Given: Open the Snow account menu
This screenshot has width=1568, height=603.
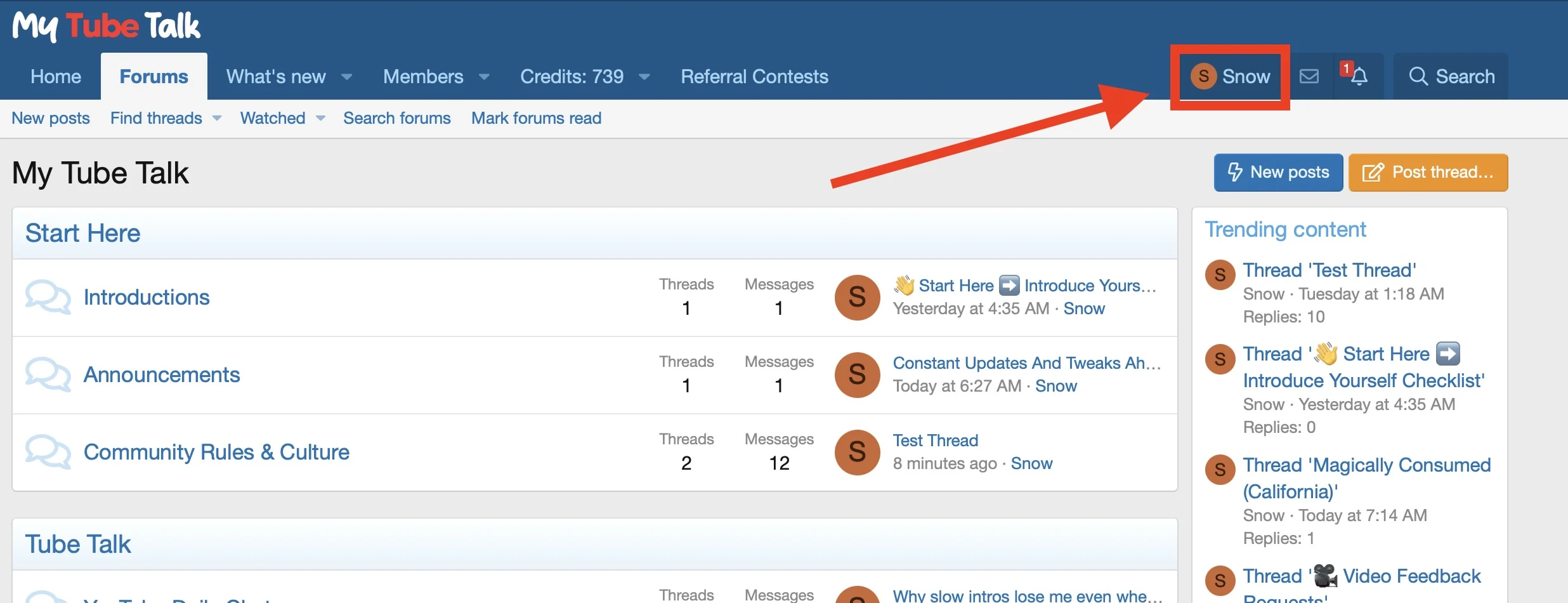Looking at the screenshot, I should point(1230,77).
